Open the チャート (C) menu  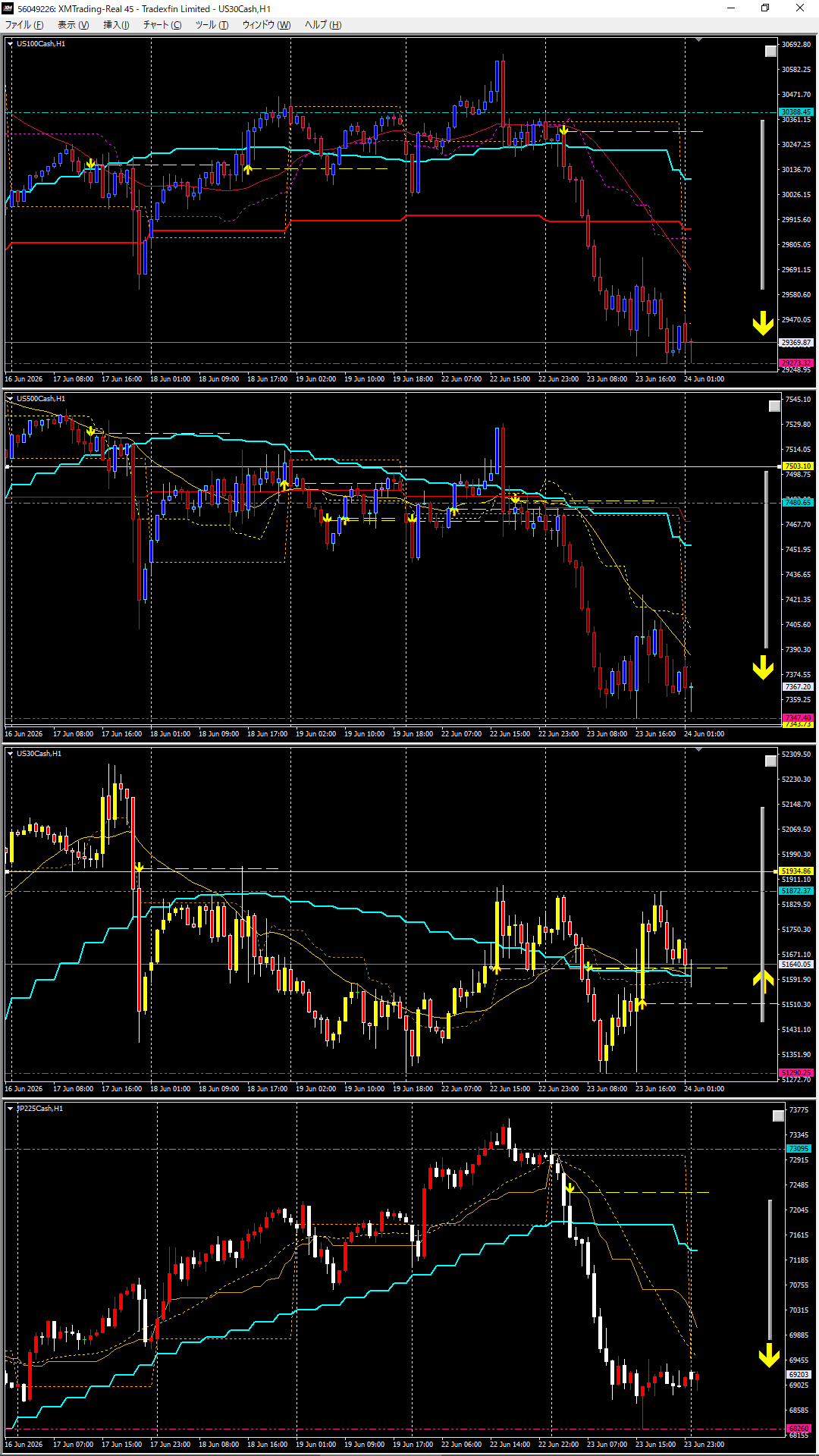tap(162, 25)
